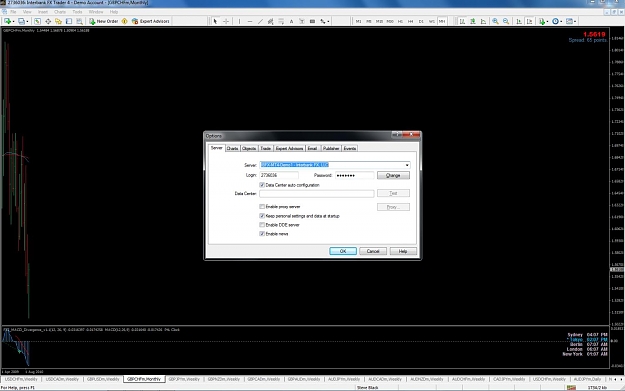Select the Equidistant Channel tool

(x=271, y=21)
